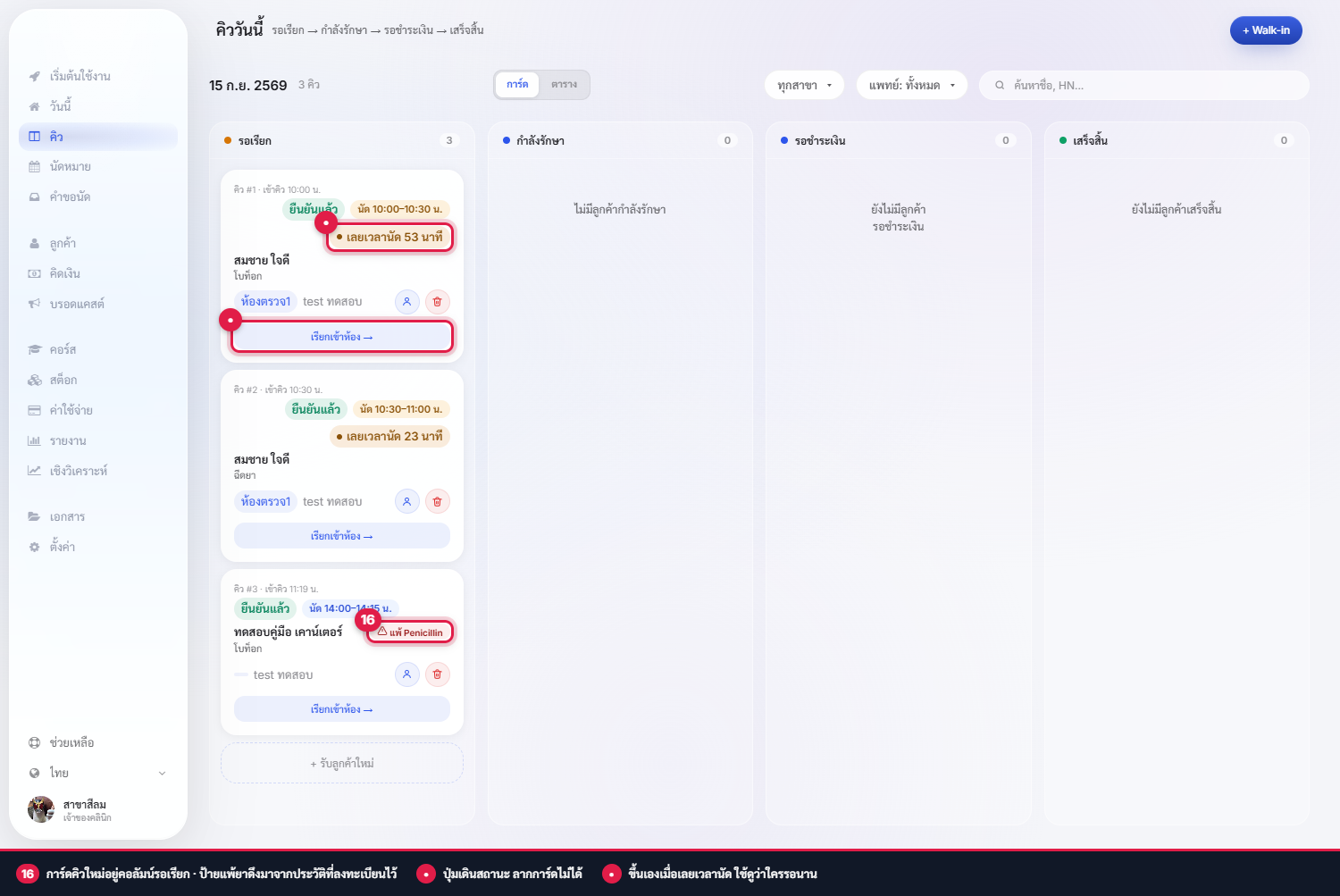Image resolution: width=1340 pixels, height=896 pixels.
Task: Click the lifebuoy icon for ช่วยเหลือ
Action: tap(34, 743)
